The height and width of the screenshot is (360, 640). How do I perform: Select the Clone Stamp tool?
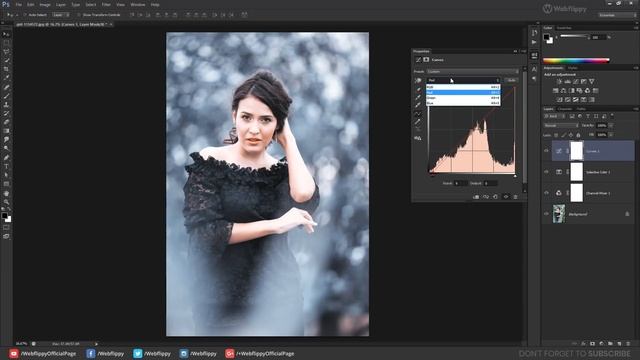pos(6,105)
